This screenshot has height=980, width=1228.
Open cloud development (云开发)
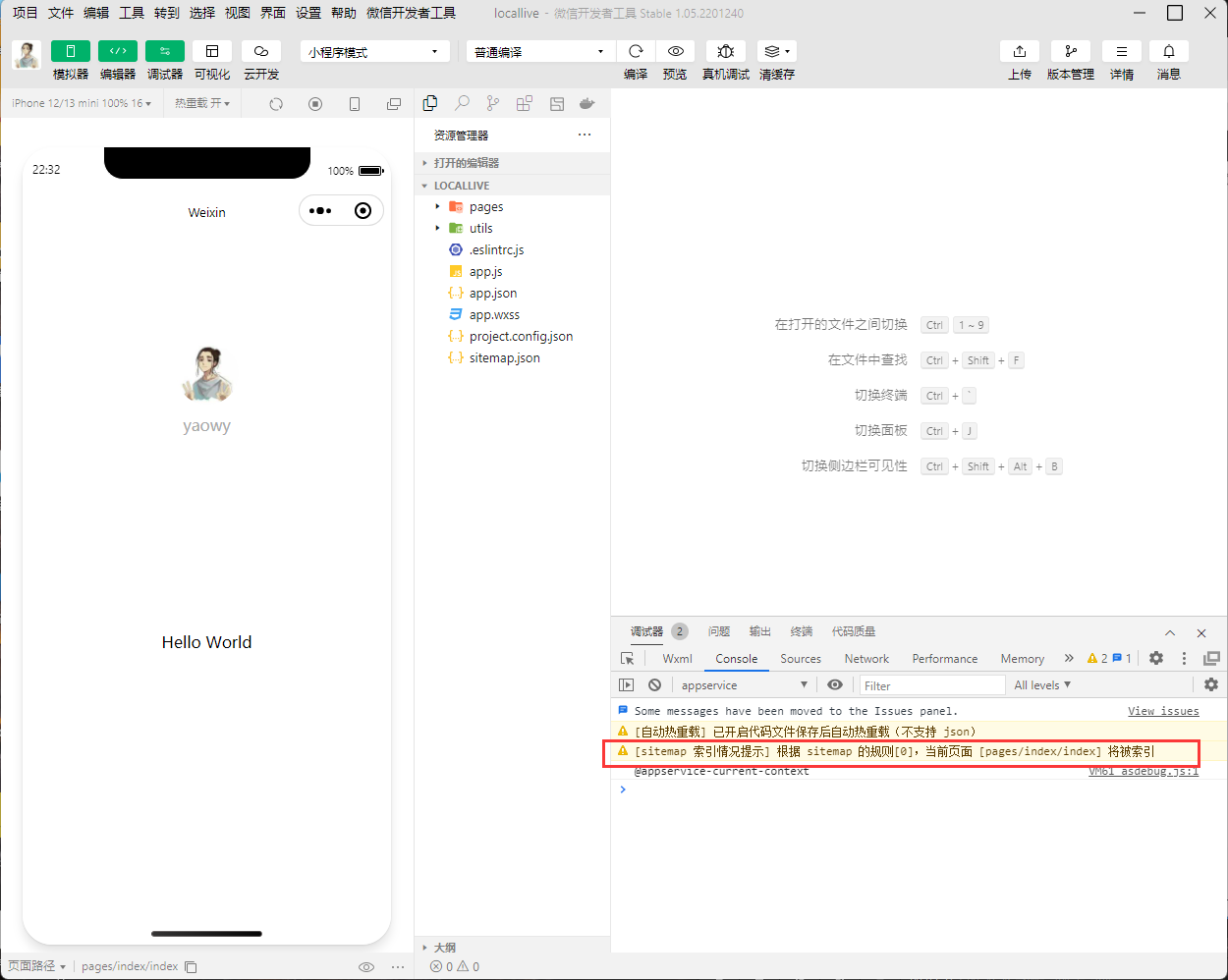point(261,51)
